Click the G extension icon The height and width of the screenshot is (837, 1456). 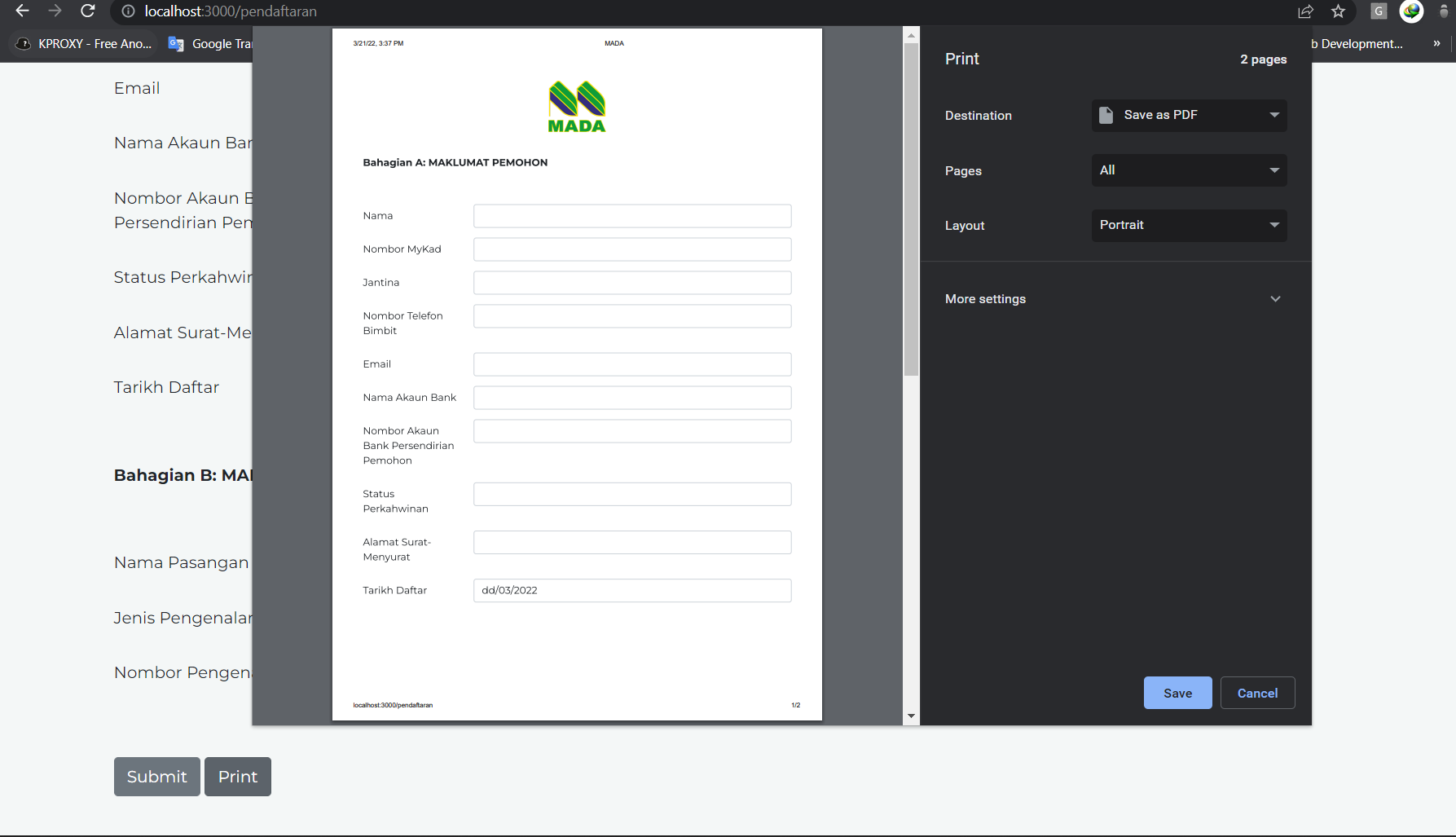1379,11
